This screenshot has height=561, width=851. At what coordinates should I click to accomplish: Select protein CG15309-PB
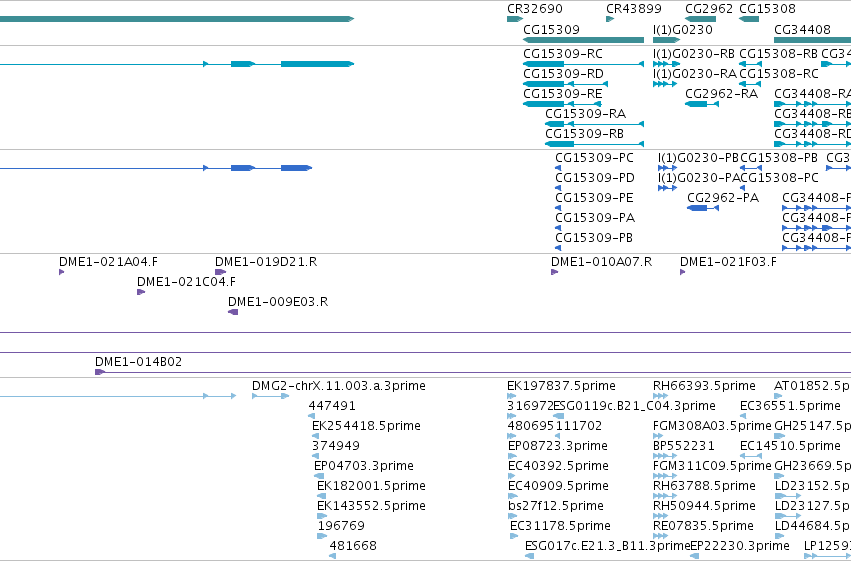point(558,248)
